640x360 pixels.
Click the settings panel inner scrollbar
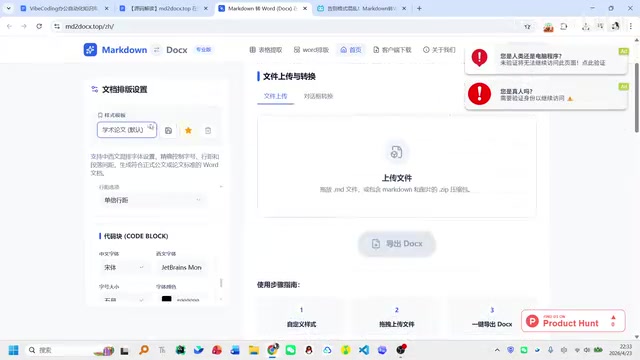[221, 282]
